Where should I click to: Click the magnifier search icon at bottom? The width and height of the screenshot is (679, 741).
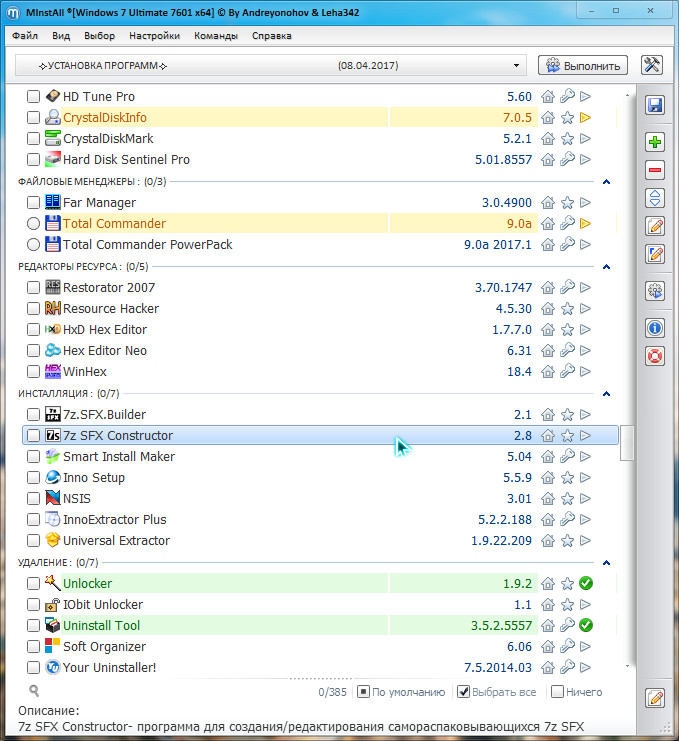tap(34, 690)
